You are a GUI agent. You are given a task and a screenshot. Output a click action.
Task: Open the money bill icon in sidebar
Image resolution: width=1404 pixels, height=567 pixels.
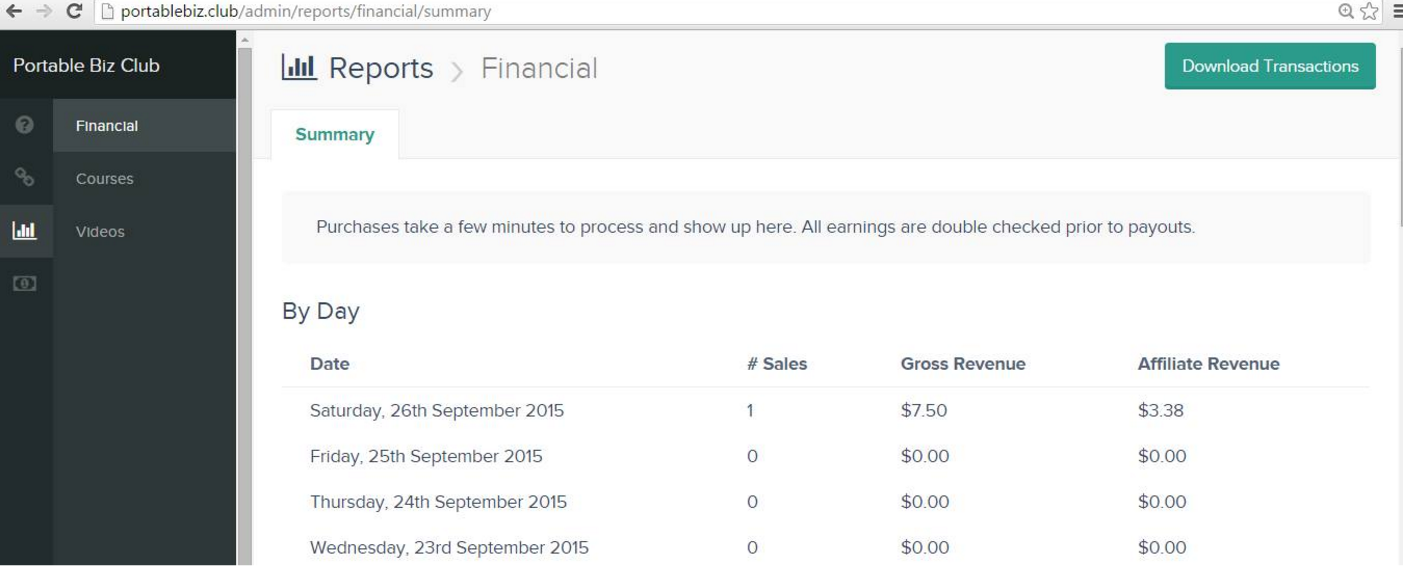(25, 284)
